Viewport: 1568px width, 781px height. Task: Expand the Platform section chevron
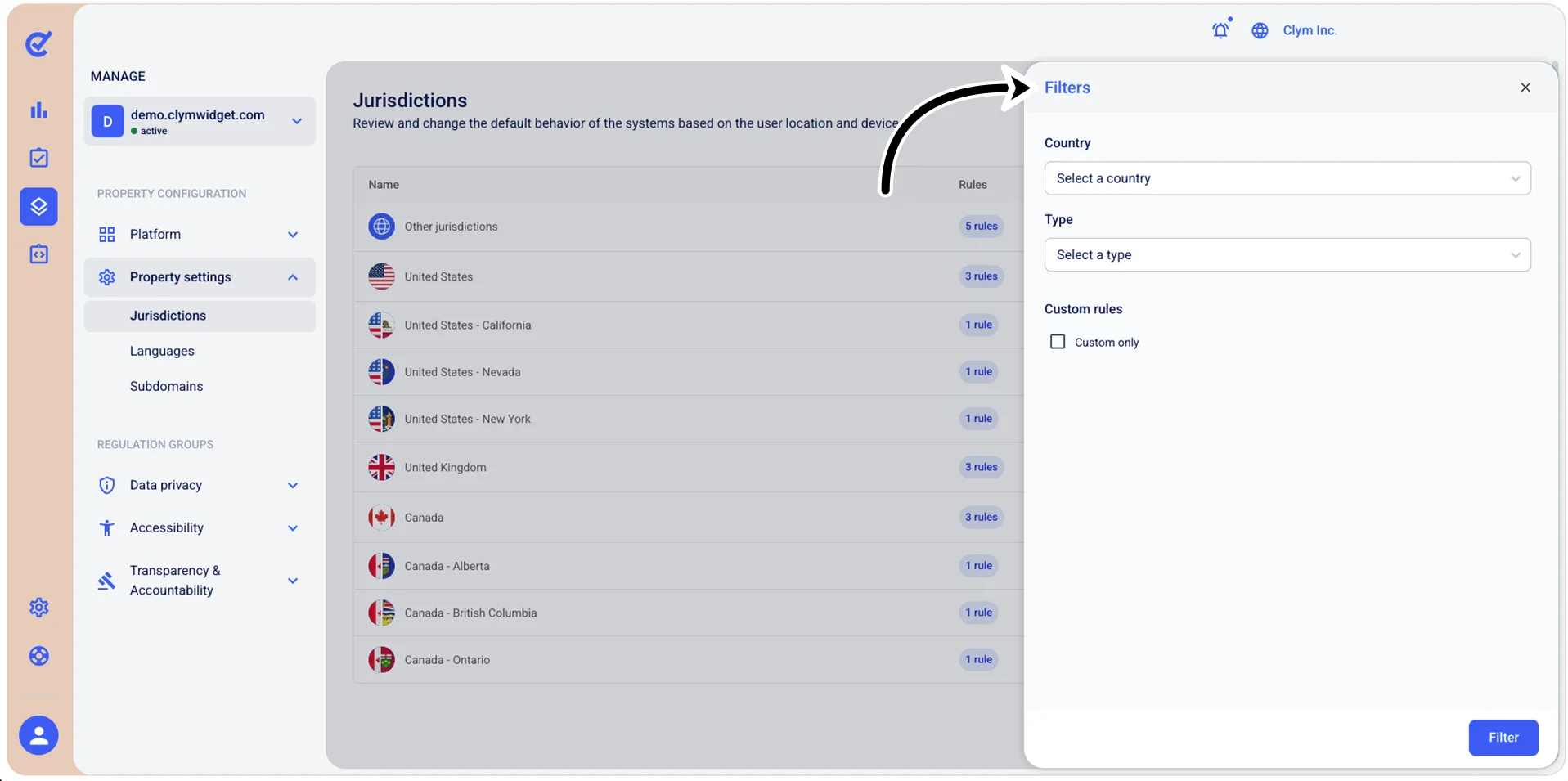pos(293,235)
